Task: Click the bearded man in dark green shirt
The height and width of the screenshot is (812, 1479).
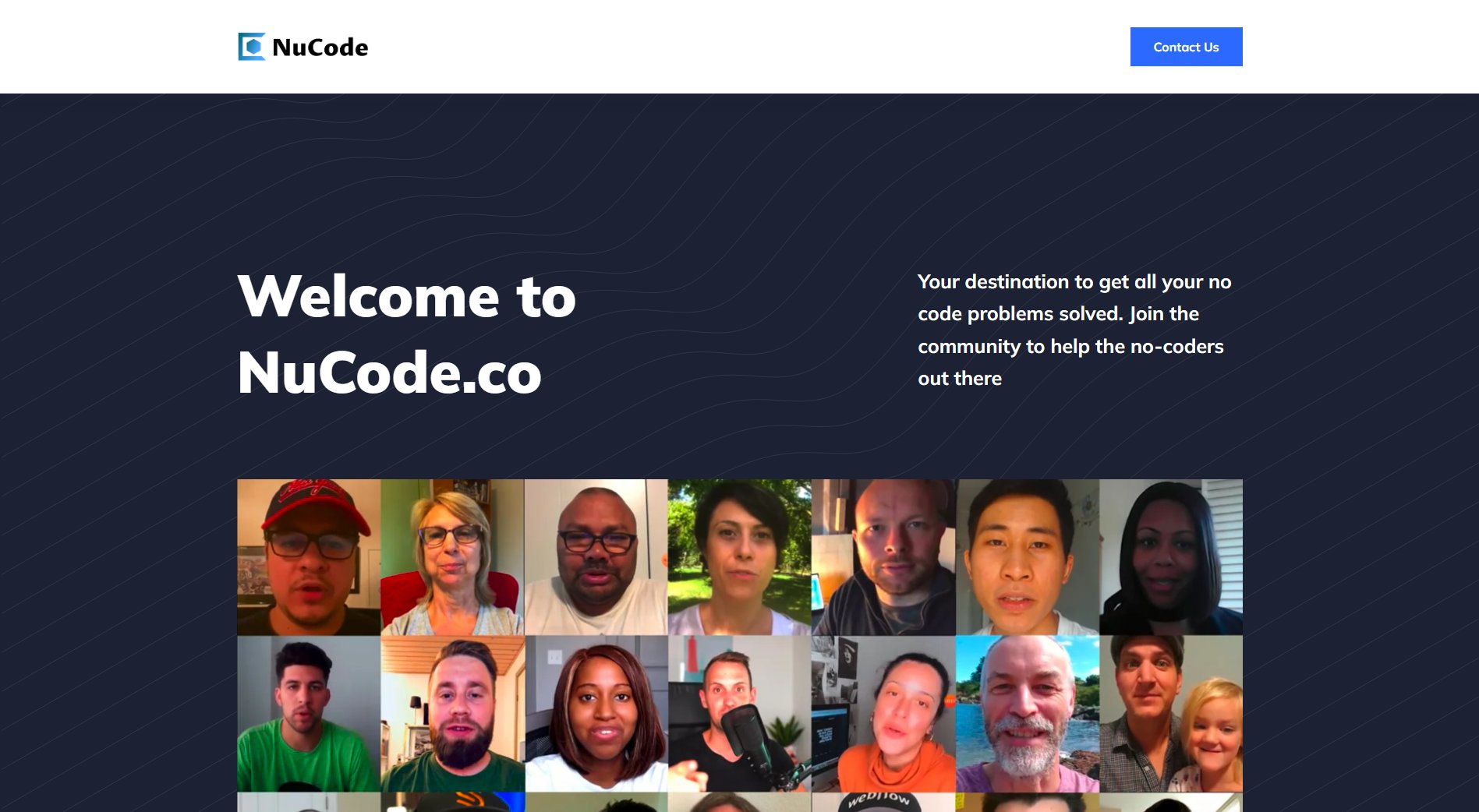Action: 452,714
